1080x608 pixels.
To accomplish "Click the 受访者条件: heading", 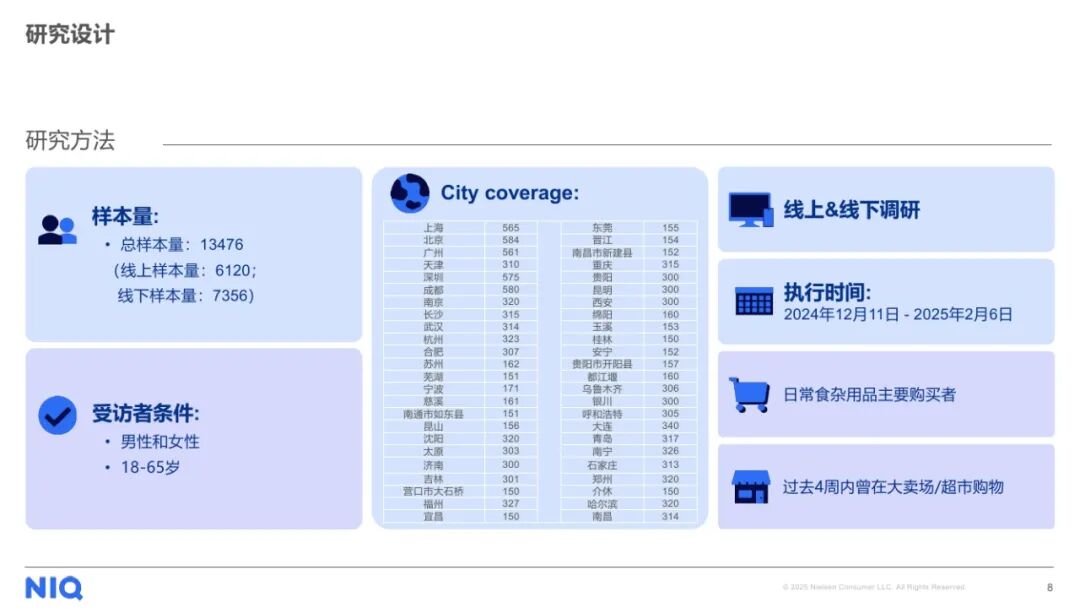I will pyautogui.click(x=145, y=413).
